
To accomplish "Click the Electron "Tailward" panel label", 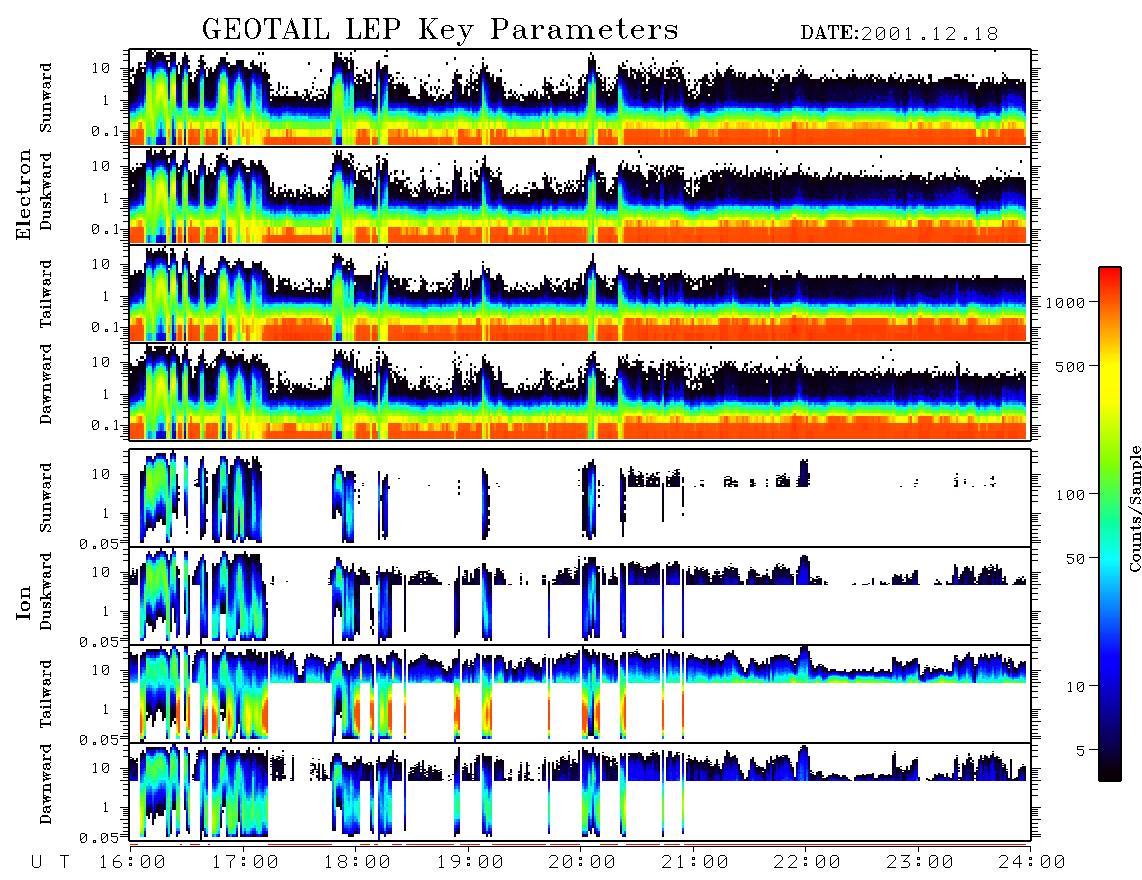I will point(46,294).
